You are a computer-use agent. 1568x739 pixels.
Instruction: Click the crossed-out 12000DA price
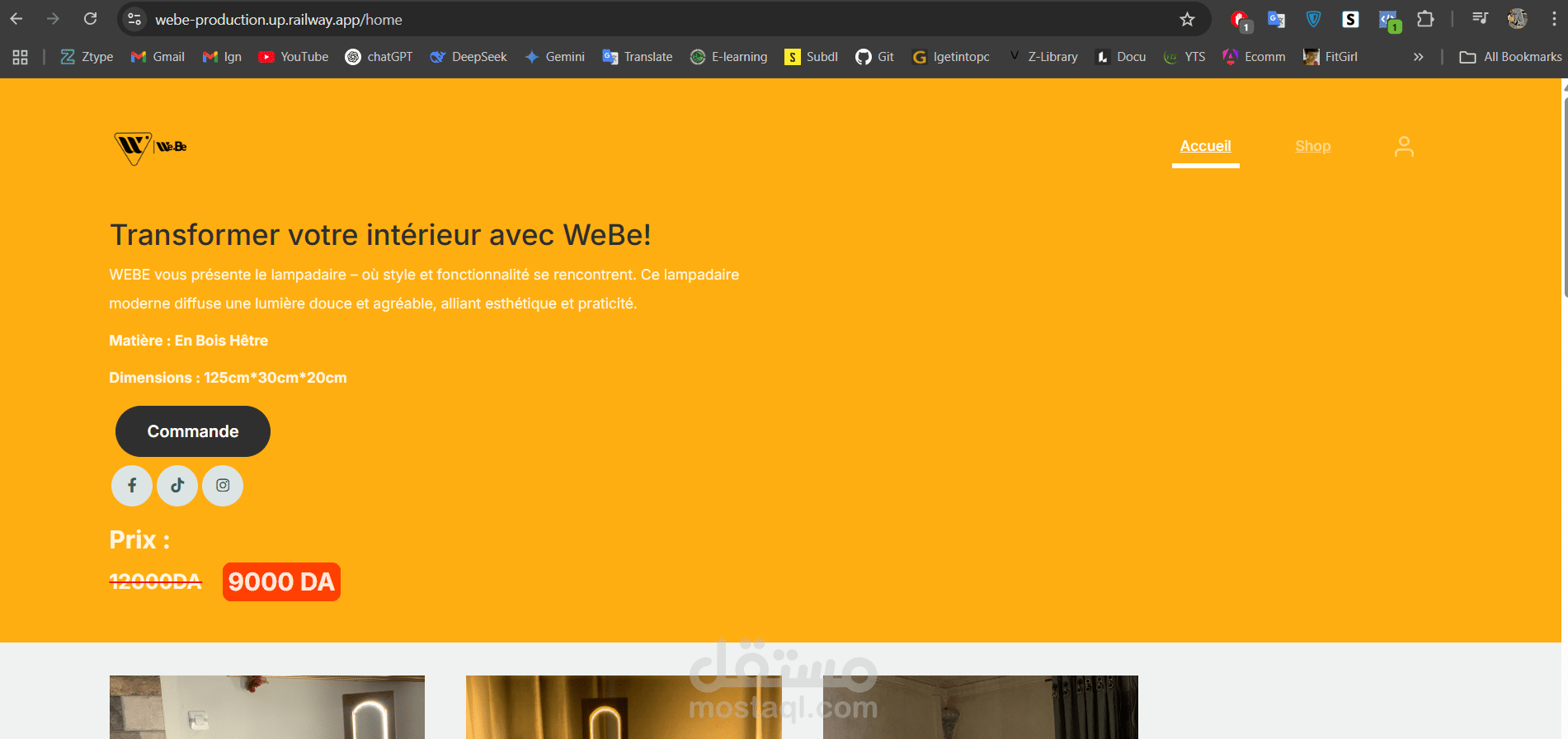155,581
